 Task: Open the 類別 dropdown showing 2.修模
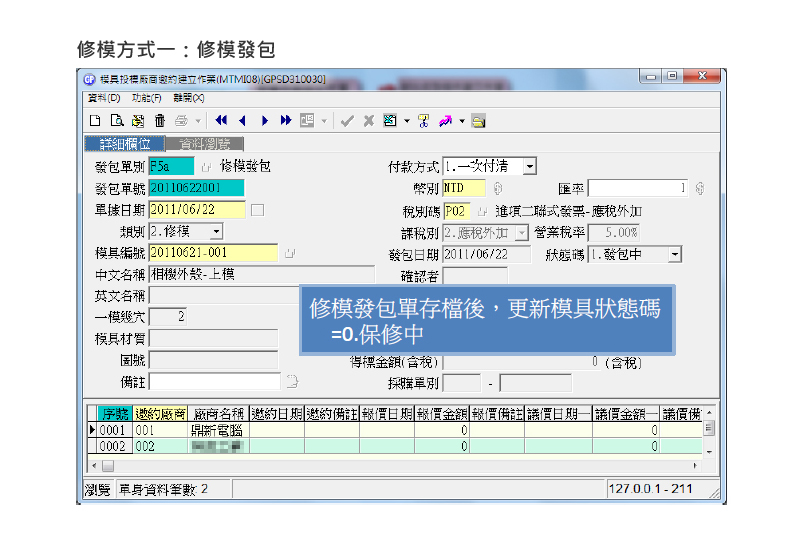pos(216,232)
